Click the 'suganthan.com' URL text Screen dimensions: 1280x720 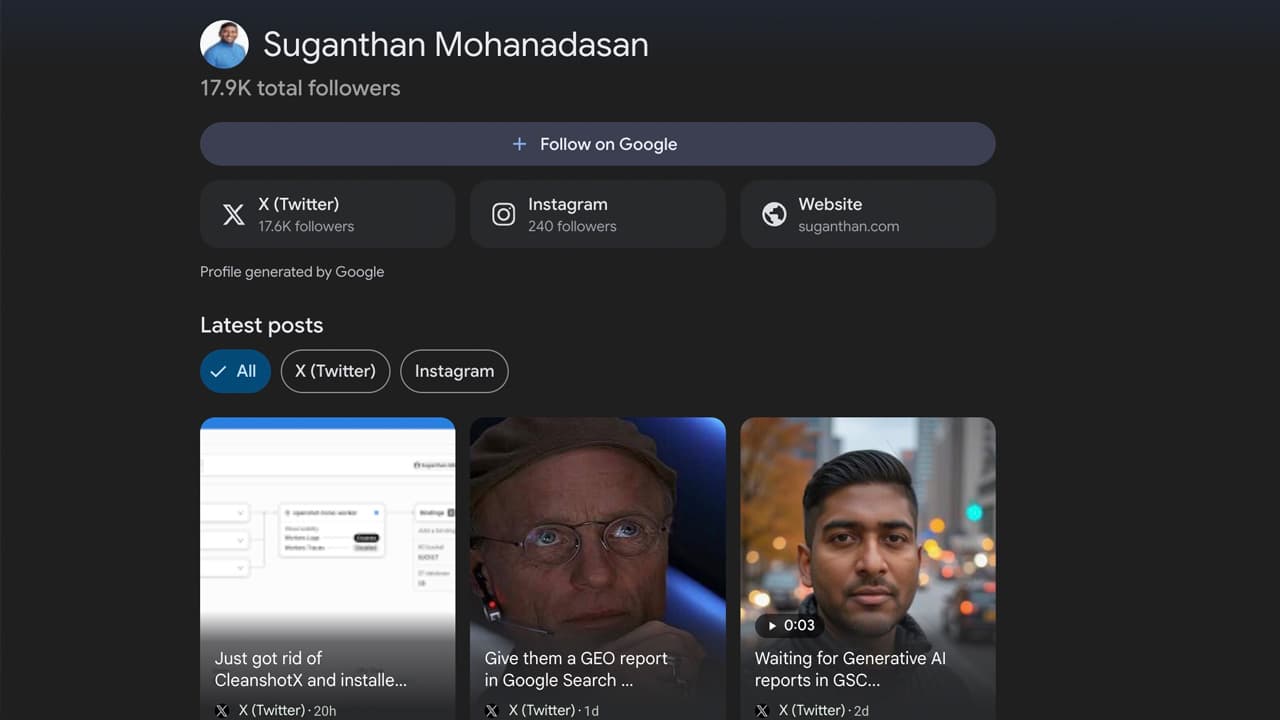coord(848,227)
